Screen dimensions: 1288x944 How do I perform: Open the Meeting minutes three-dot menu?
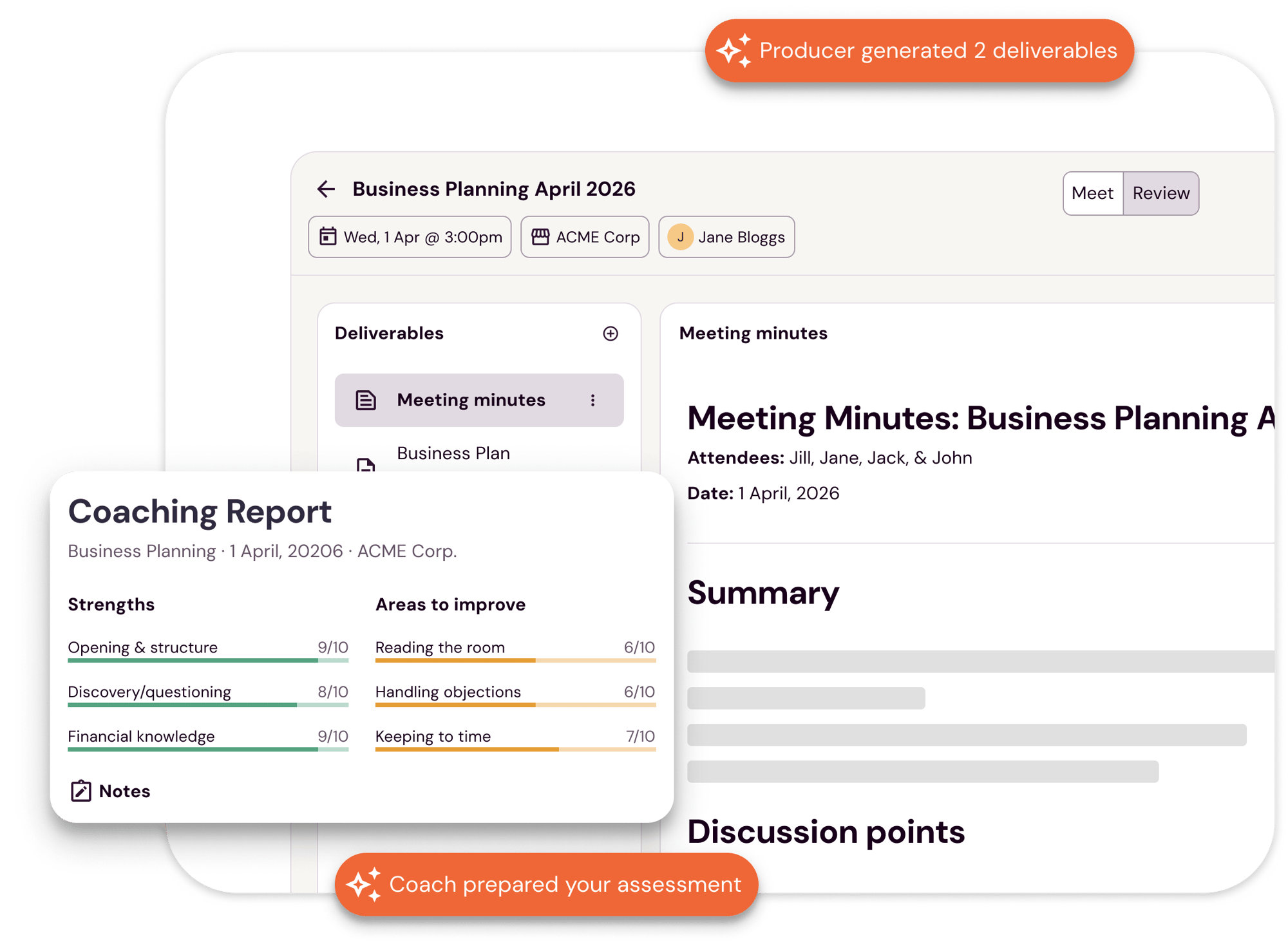(592, 401)
